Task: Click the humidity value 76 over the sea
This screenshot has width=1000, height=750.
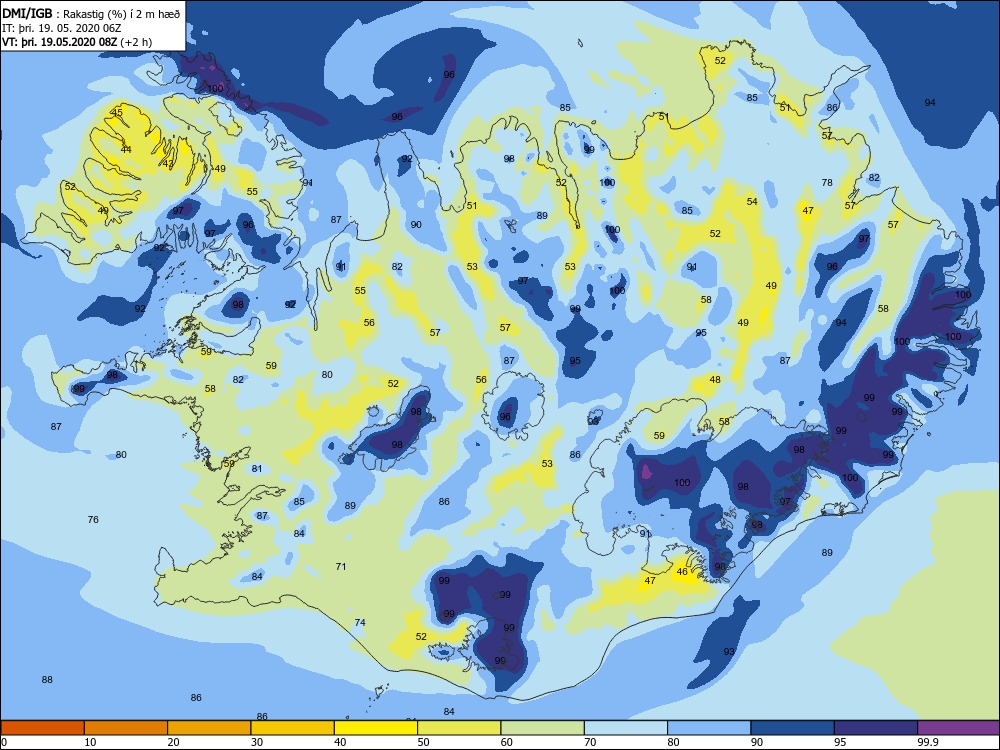Action: tap(93, 520)
